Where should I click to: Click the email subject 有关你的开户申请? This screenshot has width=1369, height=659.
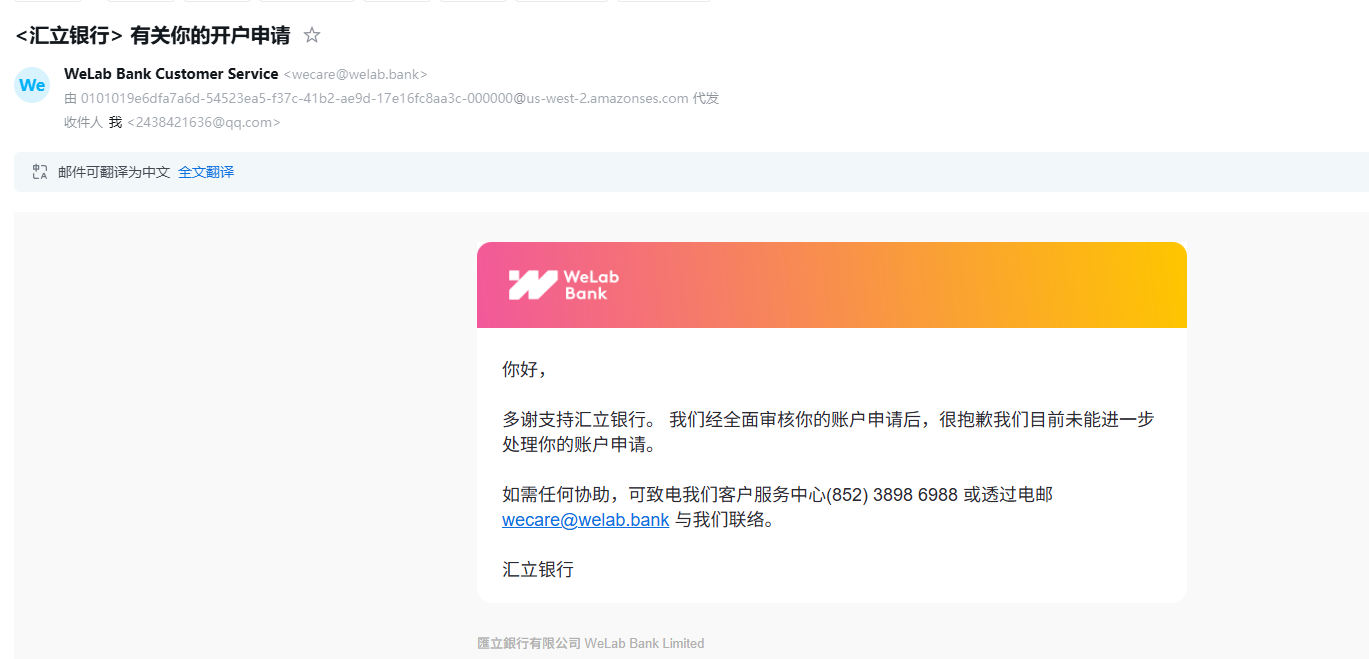click(x=153, y=36)
